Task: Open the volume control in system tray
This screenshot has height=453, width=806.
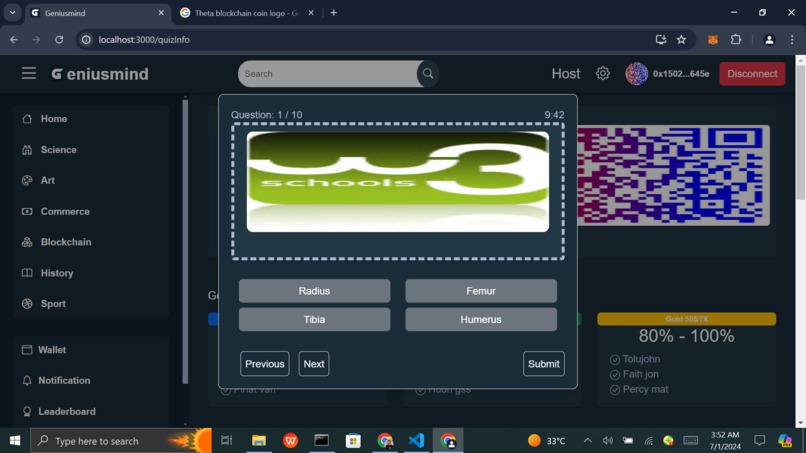Action: tap(608, 441)
